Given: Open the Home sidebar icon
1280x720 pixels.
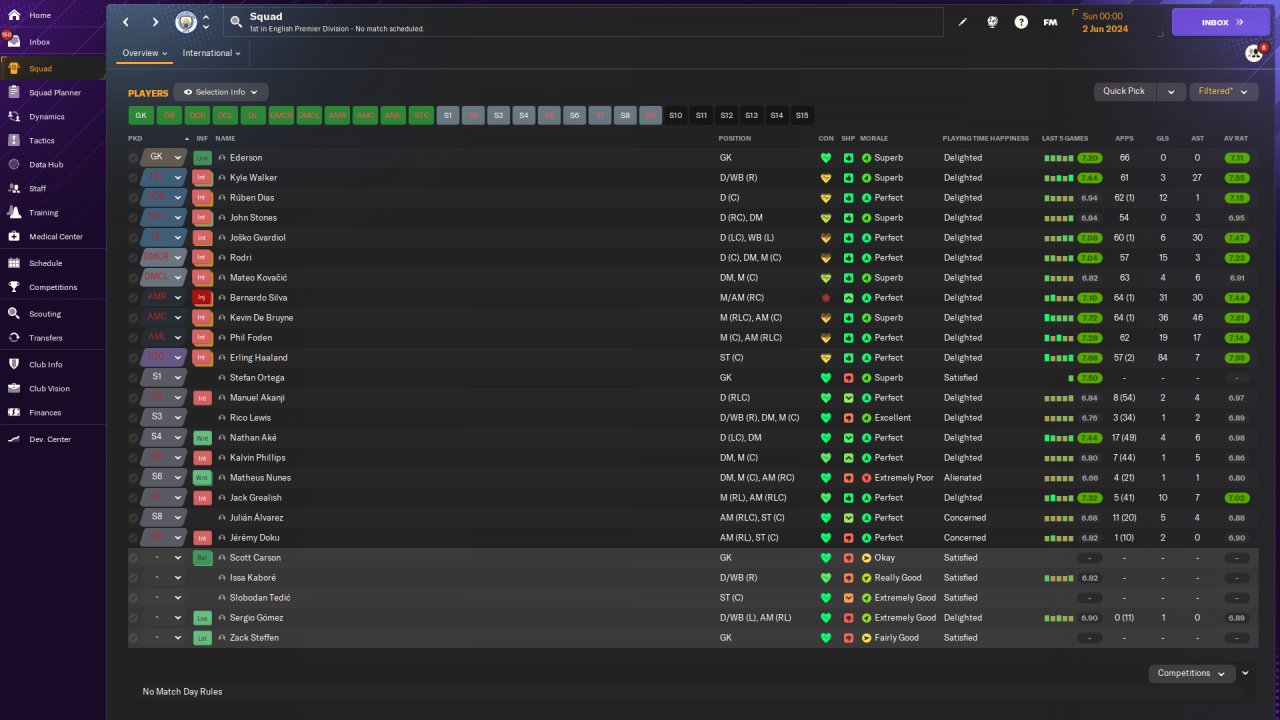Looking at the screenshot, I should (x=14, y=16).
